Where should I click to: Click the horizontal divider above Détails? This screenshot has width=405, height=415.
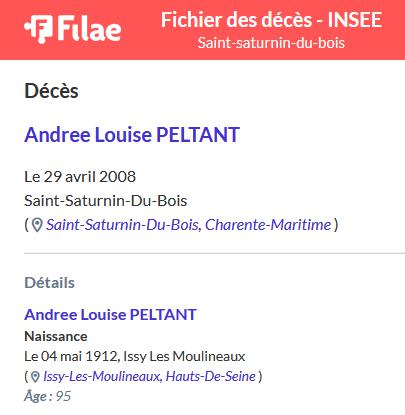[214, 253]
